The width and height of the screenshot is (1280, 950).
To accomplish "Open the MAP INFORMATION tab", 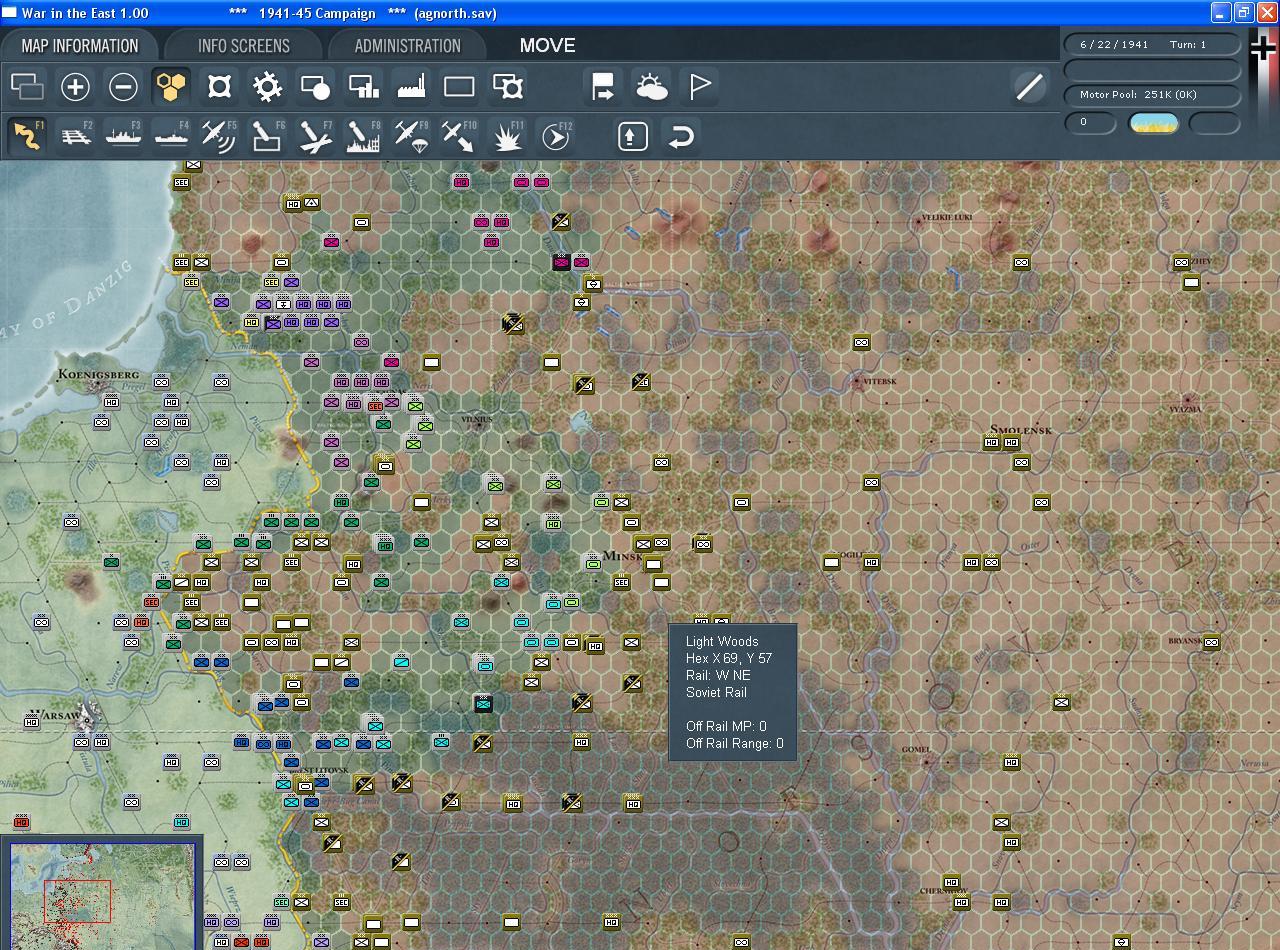I will tap(80, 46).
